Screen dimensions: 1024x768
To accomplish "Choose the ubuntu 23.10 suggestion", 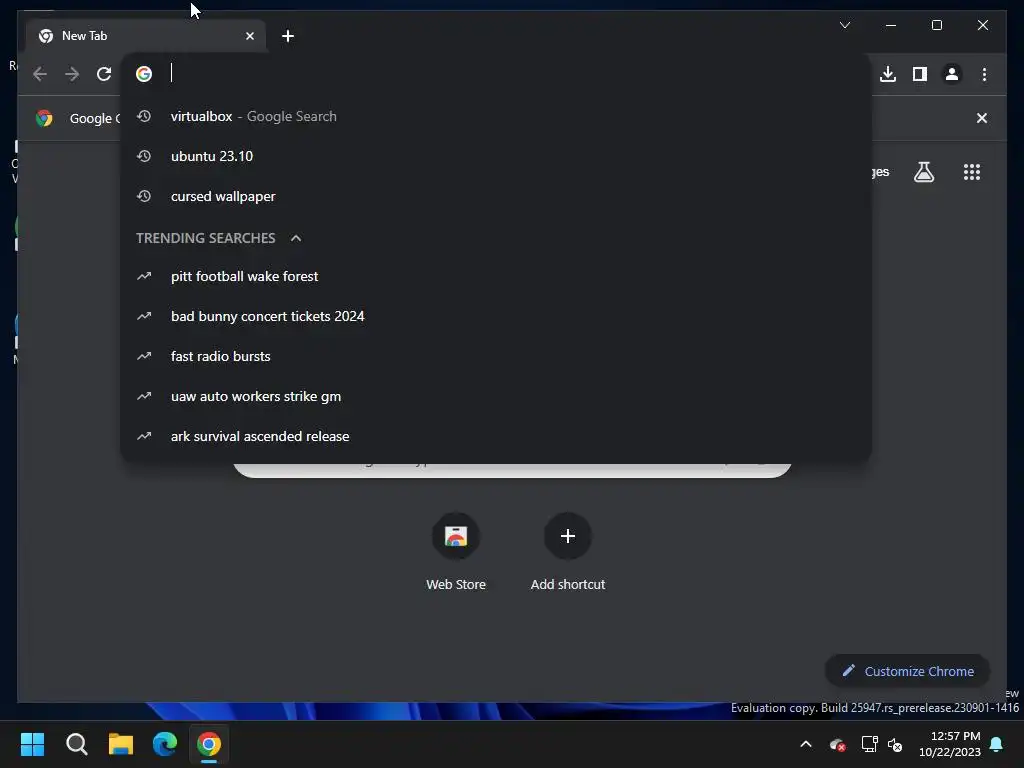I will [x=496, y=156].
